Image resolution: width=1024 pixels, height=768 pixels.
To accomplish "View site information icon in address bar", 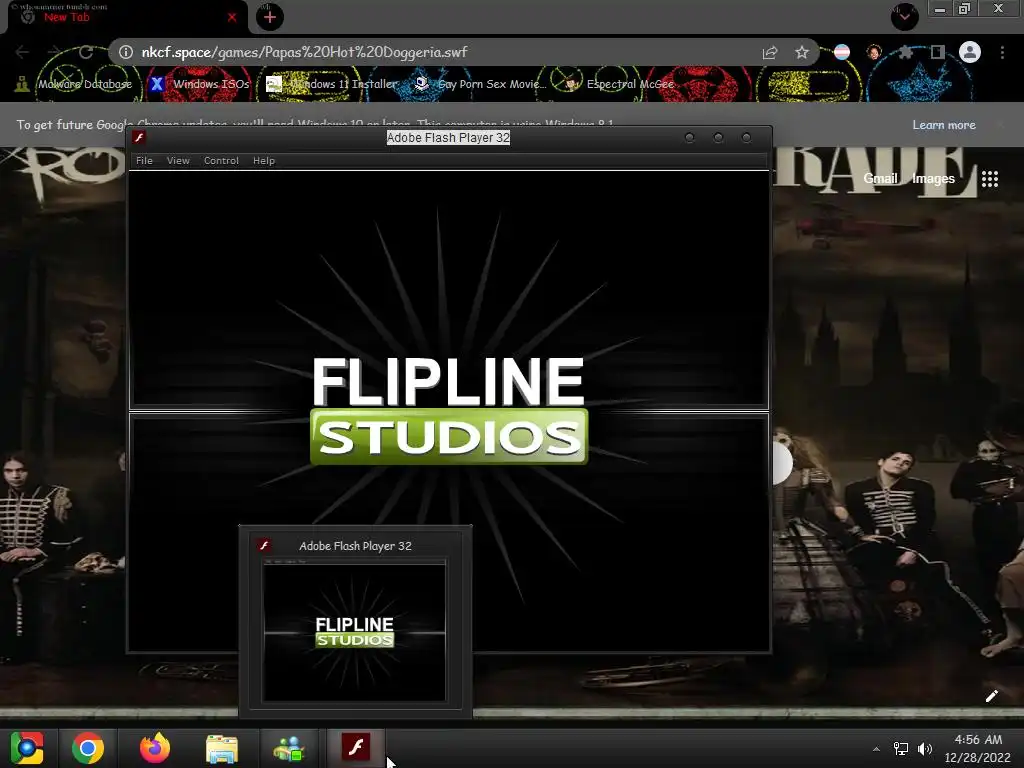I will pos(126,52).
